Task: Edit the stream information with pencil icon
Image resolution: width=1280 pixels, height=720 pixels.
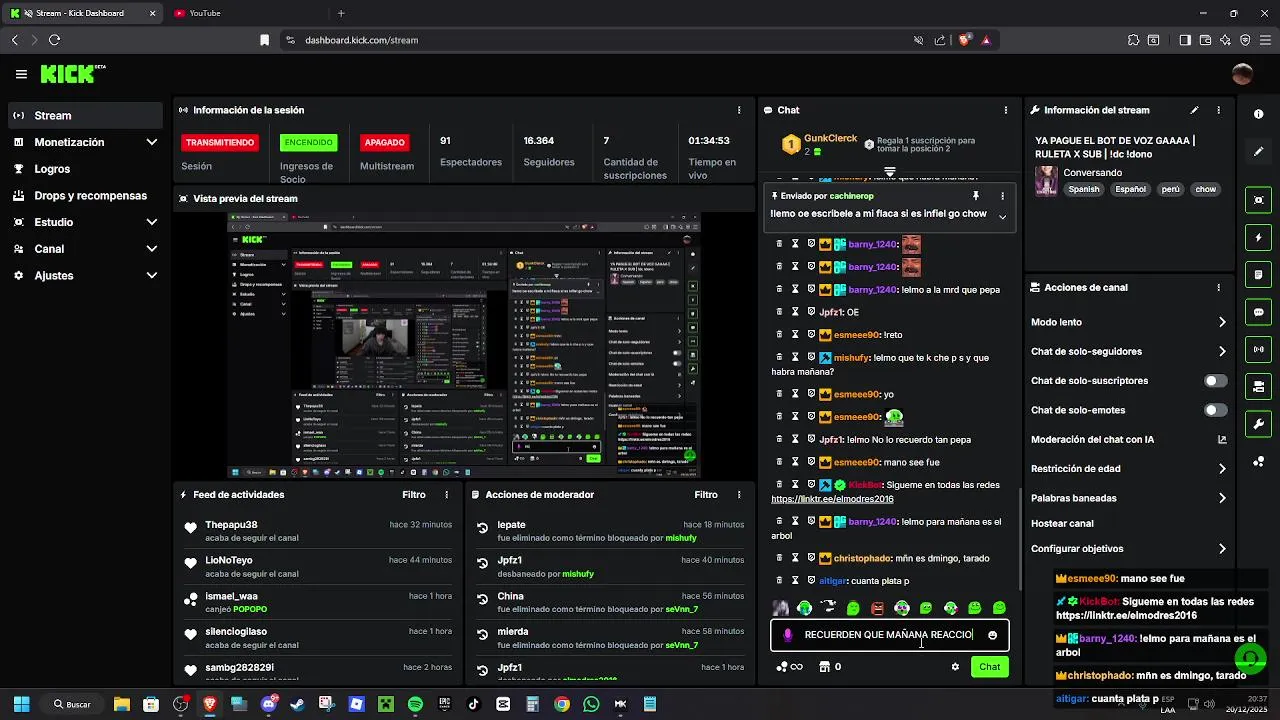Action: (x=1194, y=110)
